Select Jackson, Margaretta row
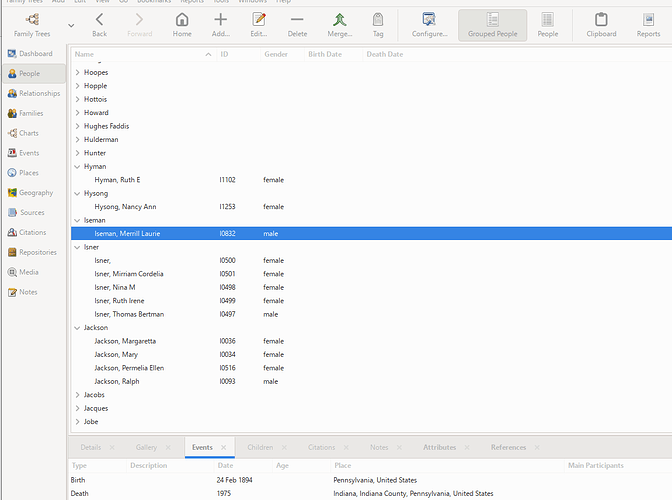The image size is (672, 500). [371, 341]
